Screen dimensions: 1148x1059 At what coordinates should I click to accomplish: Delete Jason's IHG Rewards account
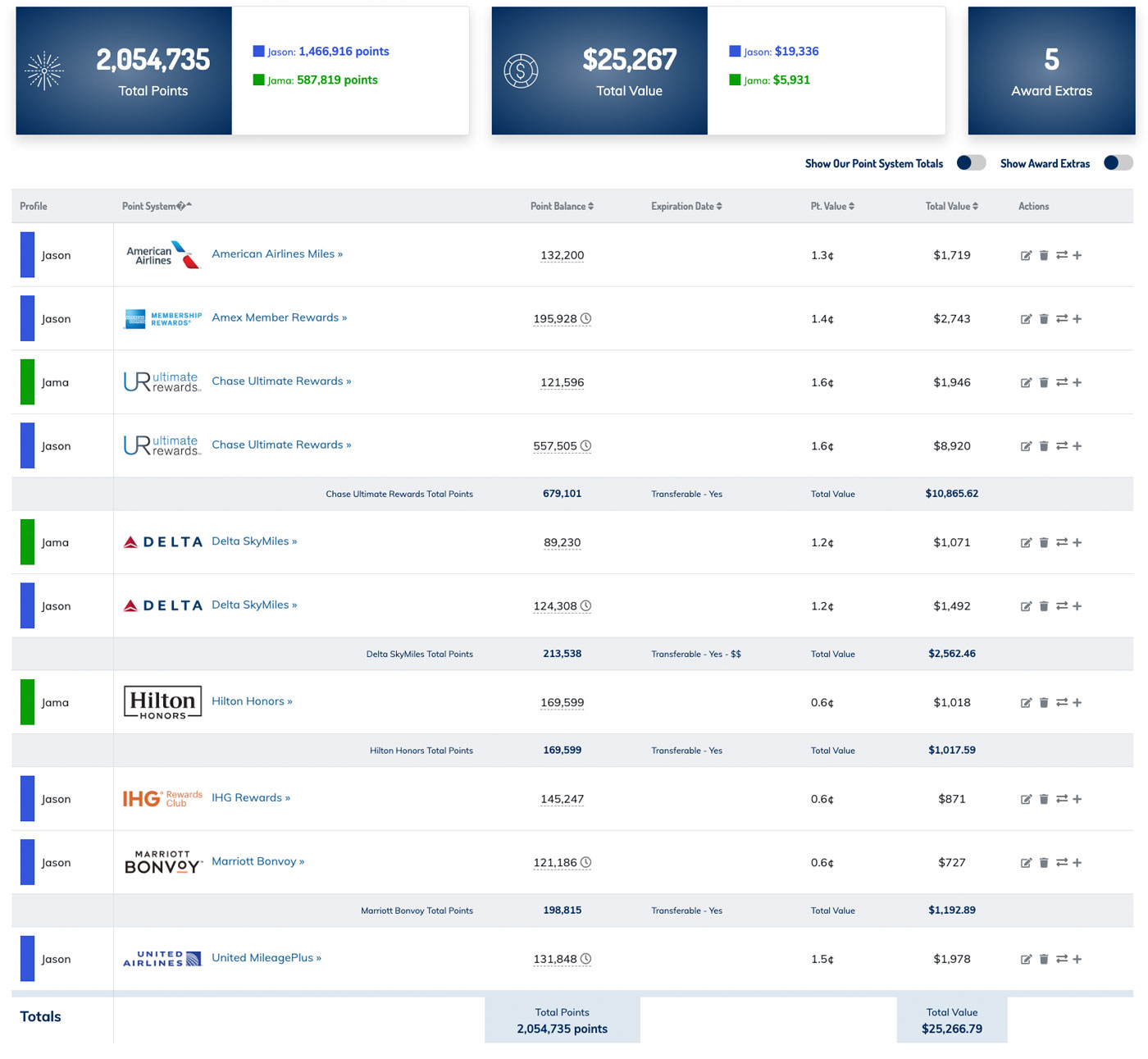pos(1043,798)
